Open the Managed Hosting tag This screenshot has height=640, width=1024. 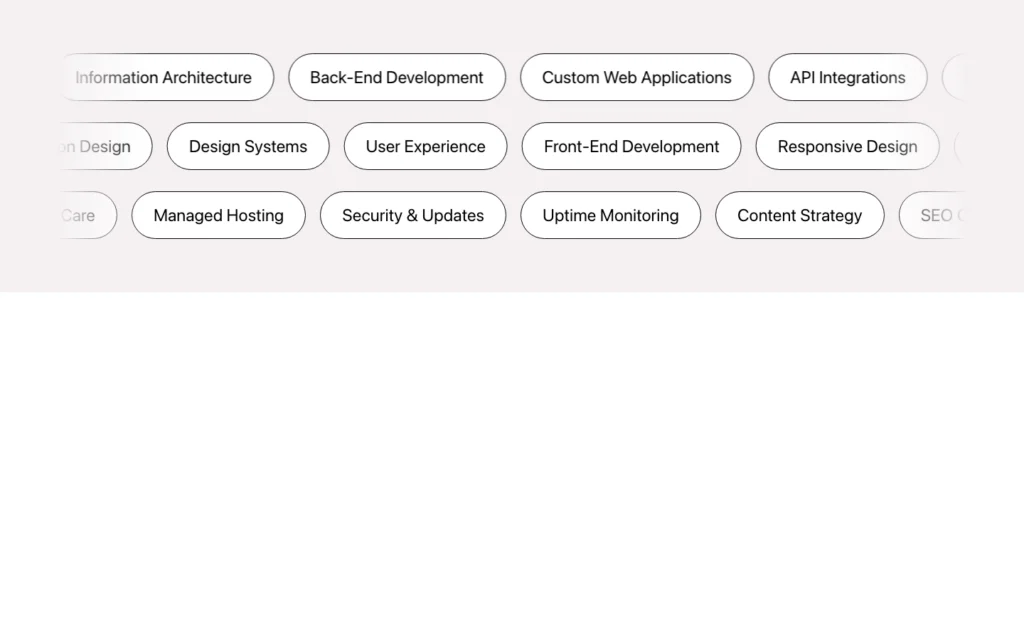pos(218,215)
